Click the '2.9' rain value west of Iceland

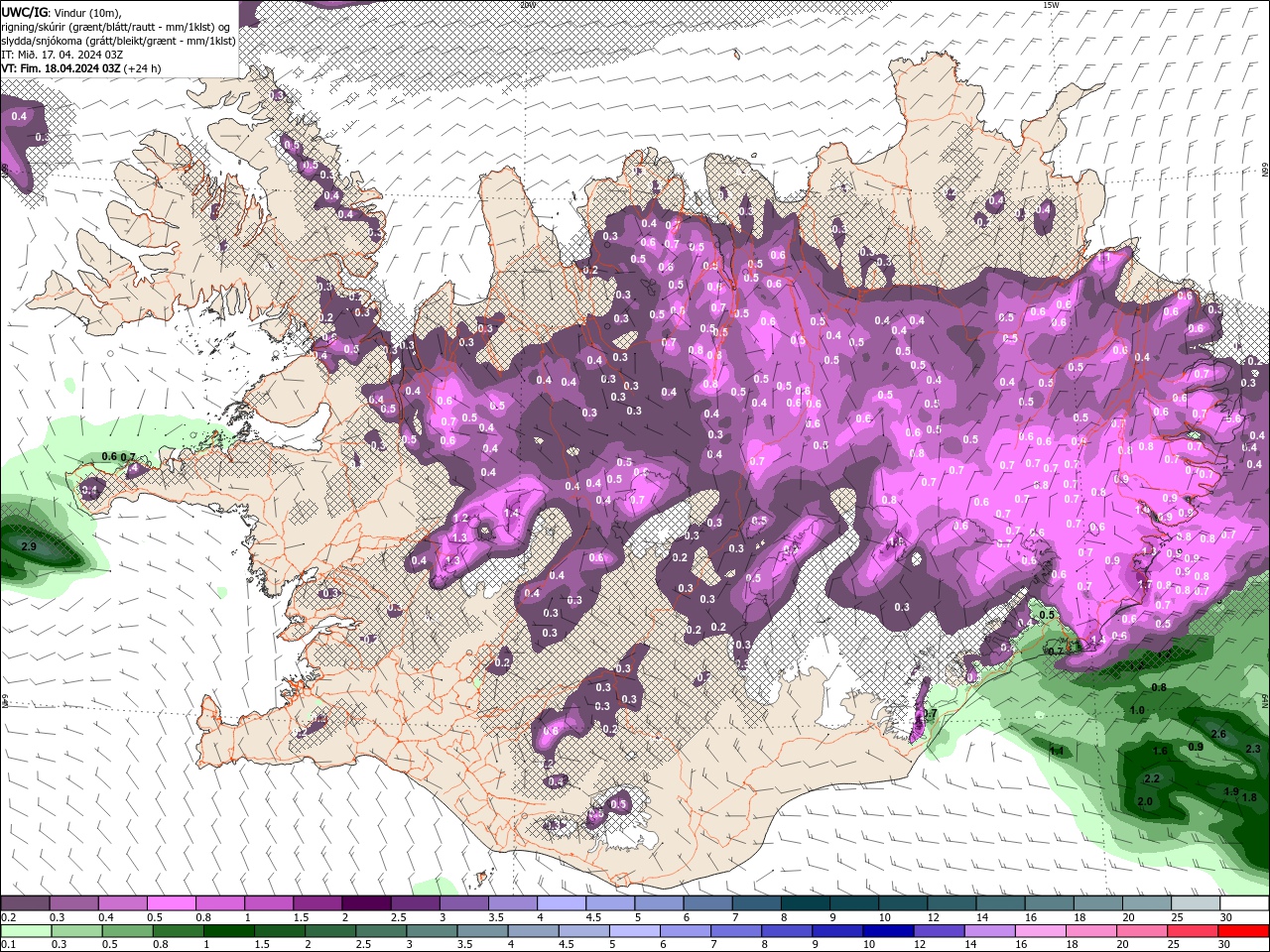[29, 547]
